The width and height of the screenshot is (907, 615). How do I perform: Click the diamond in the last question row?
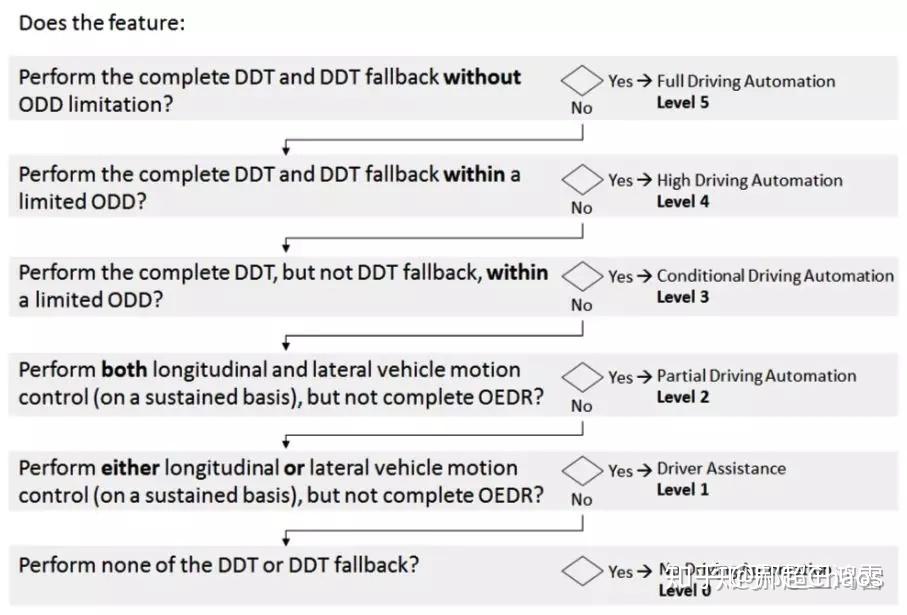tap(582, 571)
